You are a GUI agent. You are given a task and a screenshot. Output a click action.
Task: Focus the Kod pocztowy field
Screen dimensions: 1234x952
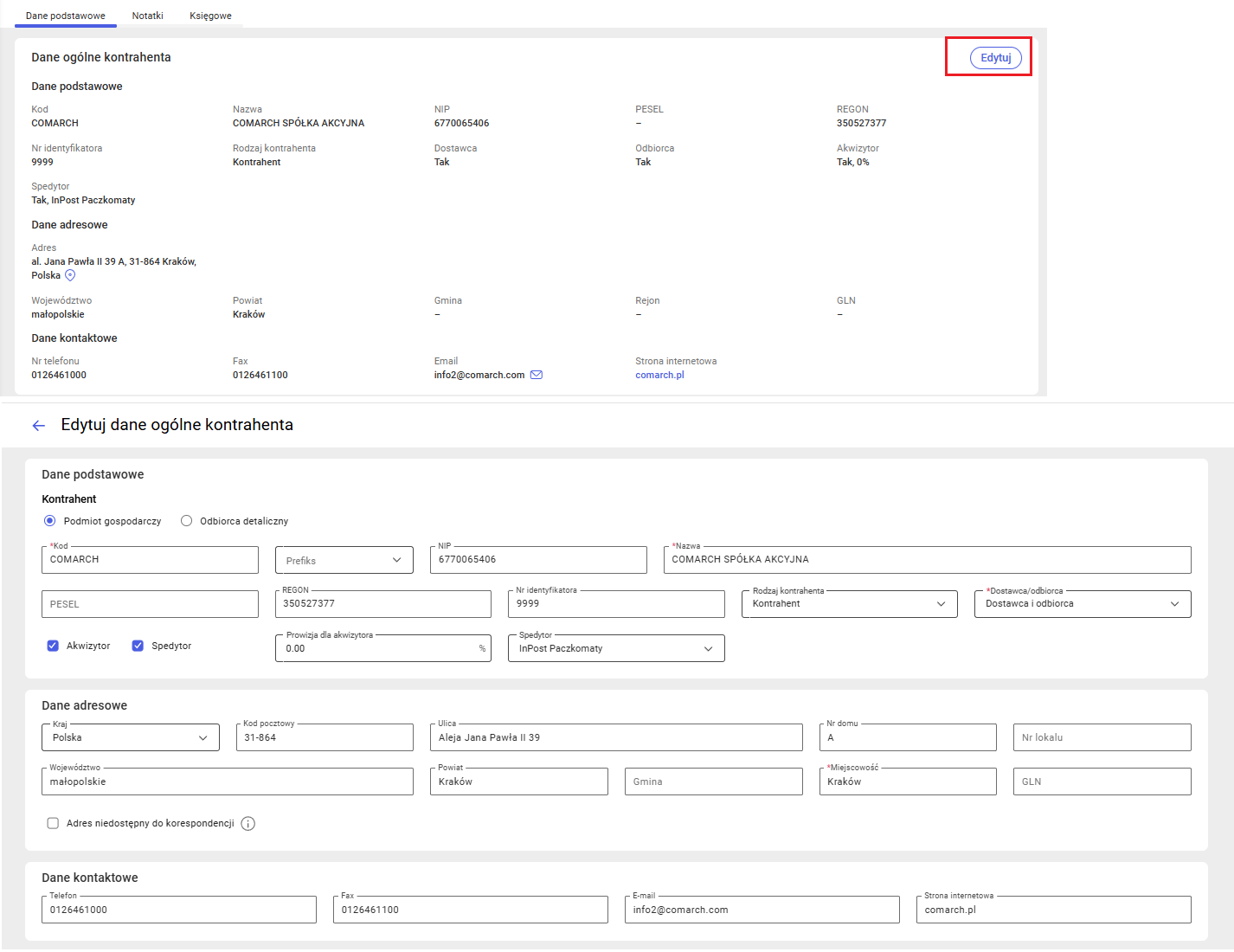tap(324, 737)
